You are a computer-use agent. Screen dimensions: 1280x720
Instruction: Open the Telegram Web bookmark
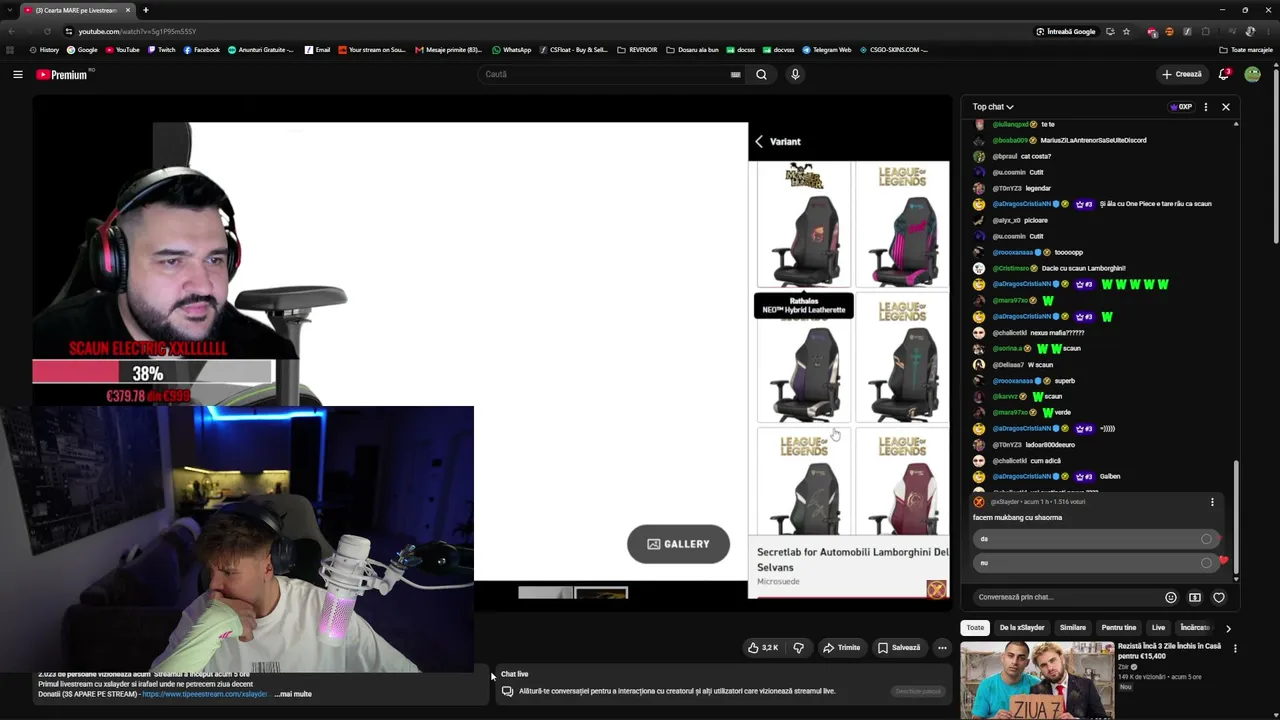pos(826,50)
